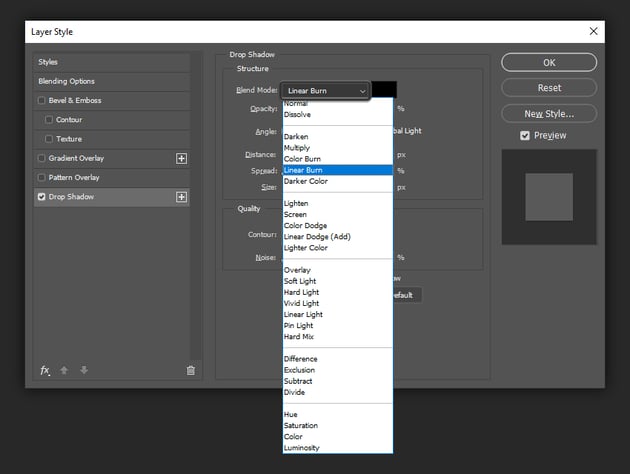The image size is (630, 474).
Task: Enable the Bevel & Emboss checkbox
Action: 41,101
